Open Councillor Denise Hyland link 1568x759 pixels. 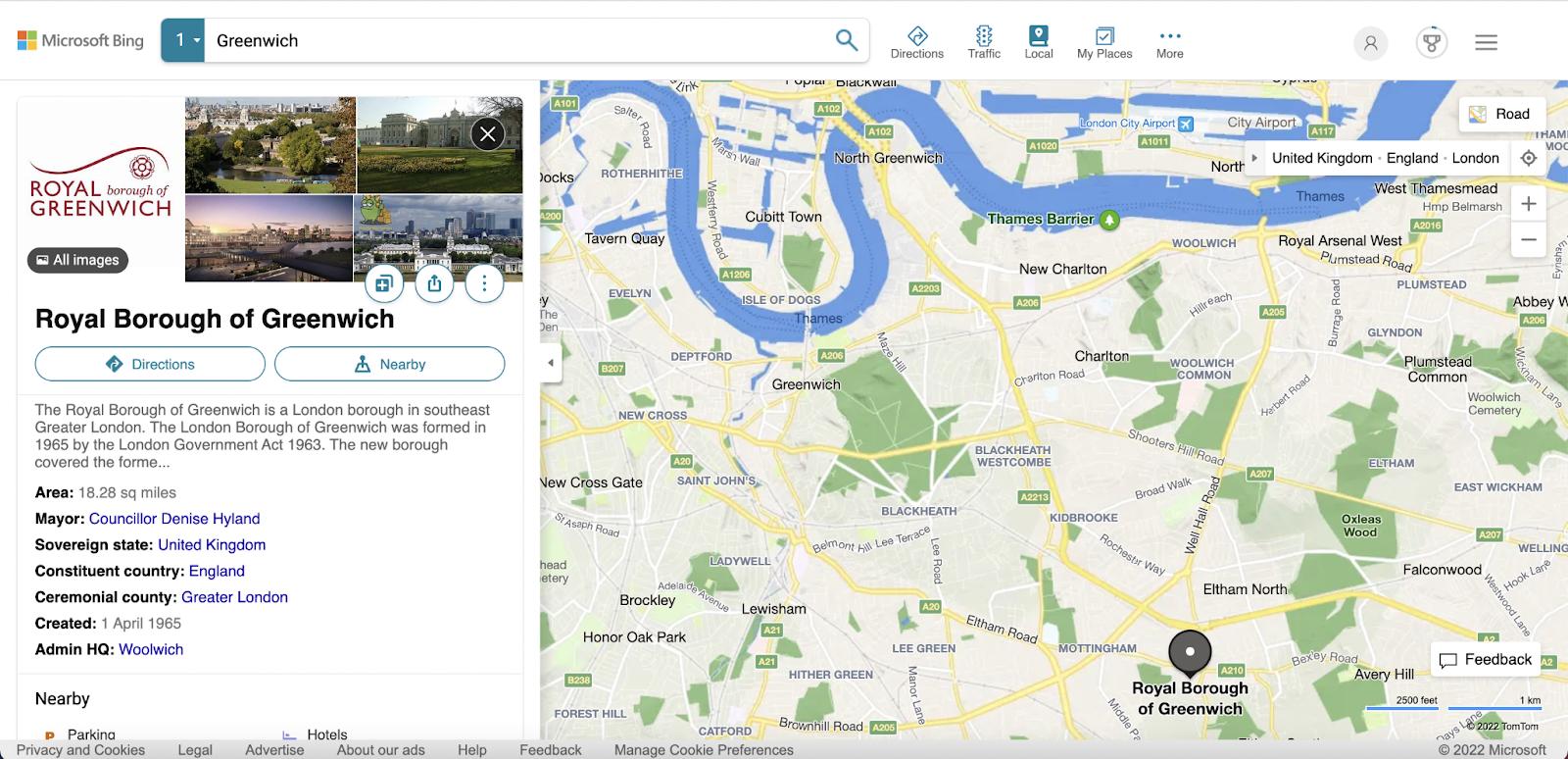coord(174,519)
